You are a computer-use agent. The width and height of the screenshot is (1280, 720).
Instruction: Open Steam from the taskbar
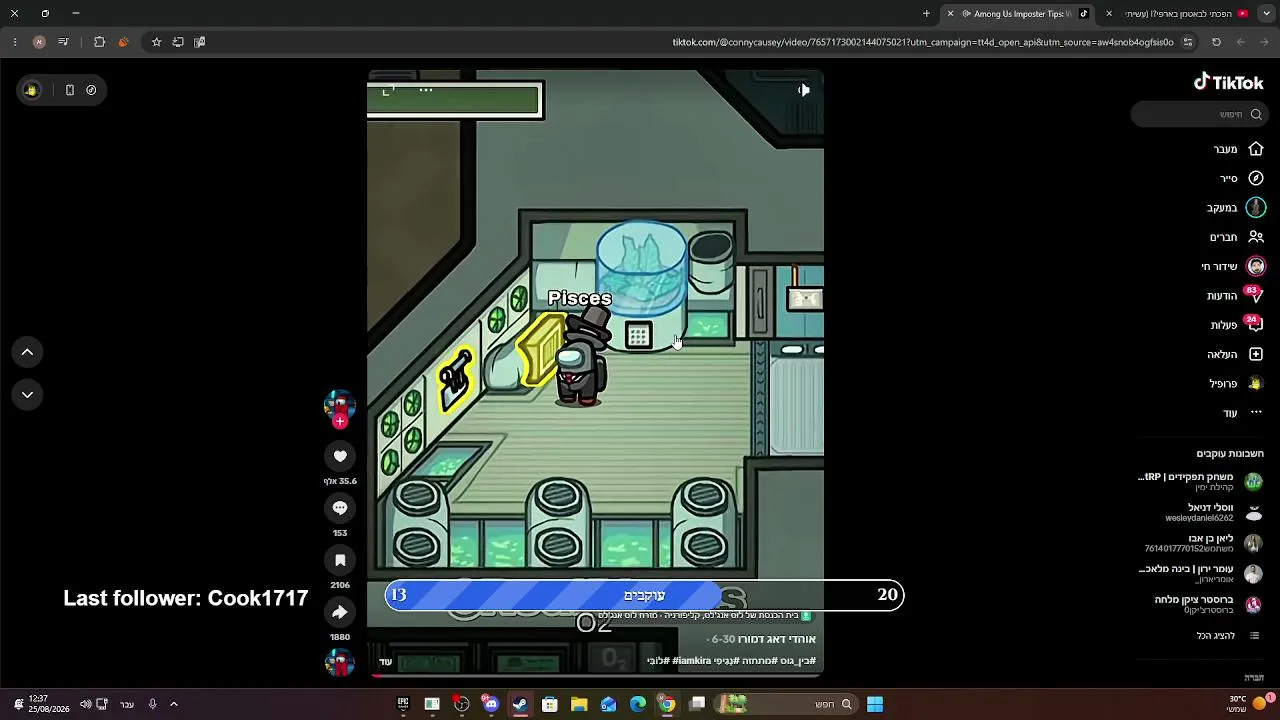(x=520, y=704)
